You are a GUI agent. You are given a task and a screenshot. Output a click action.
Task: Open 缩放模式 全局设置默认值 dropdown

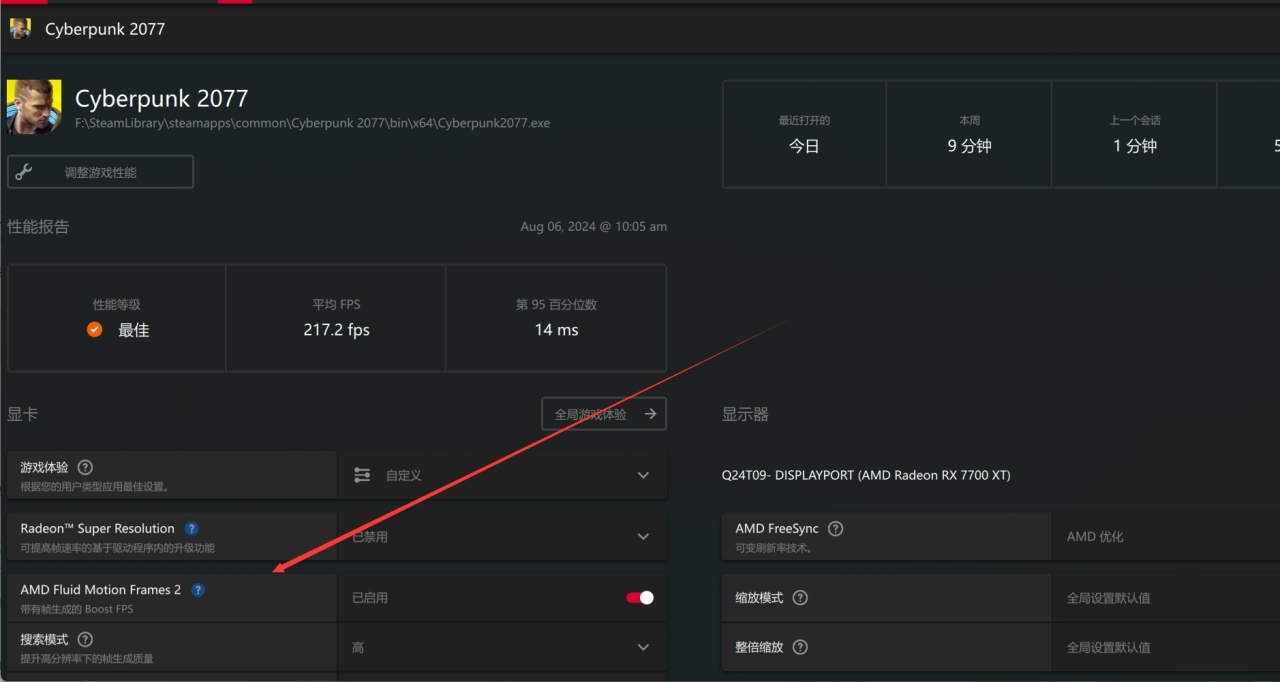click(x=1166, y=598)
